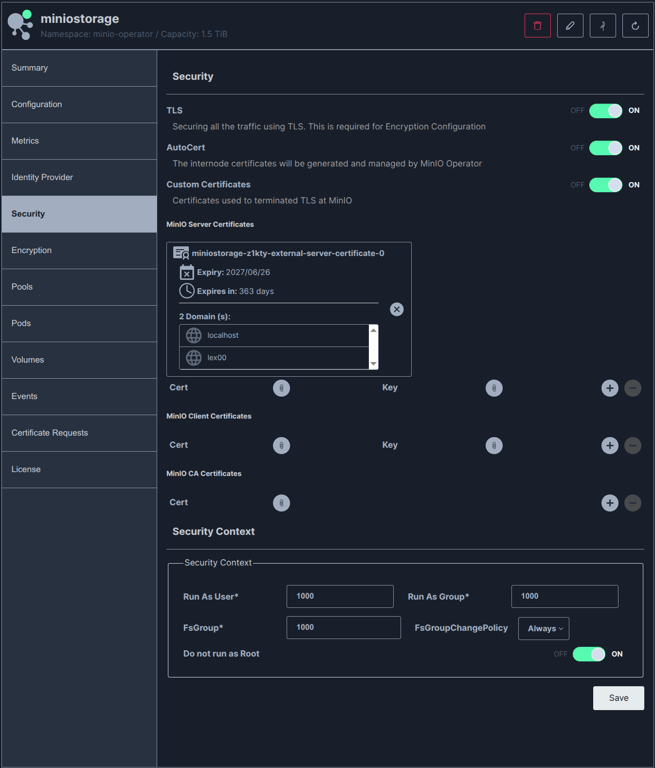Click the Run As User field
The height and width of the screenshot is (768, 655).
point(340,597)
